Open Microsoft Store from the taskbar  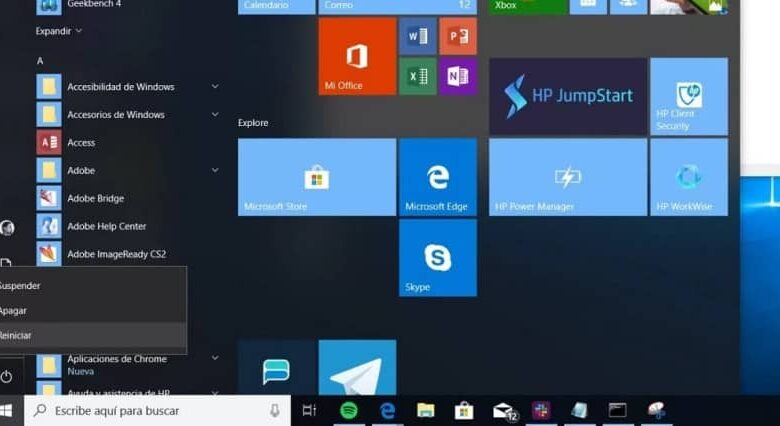(464, 411)
